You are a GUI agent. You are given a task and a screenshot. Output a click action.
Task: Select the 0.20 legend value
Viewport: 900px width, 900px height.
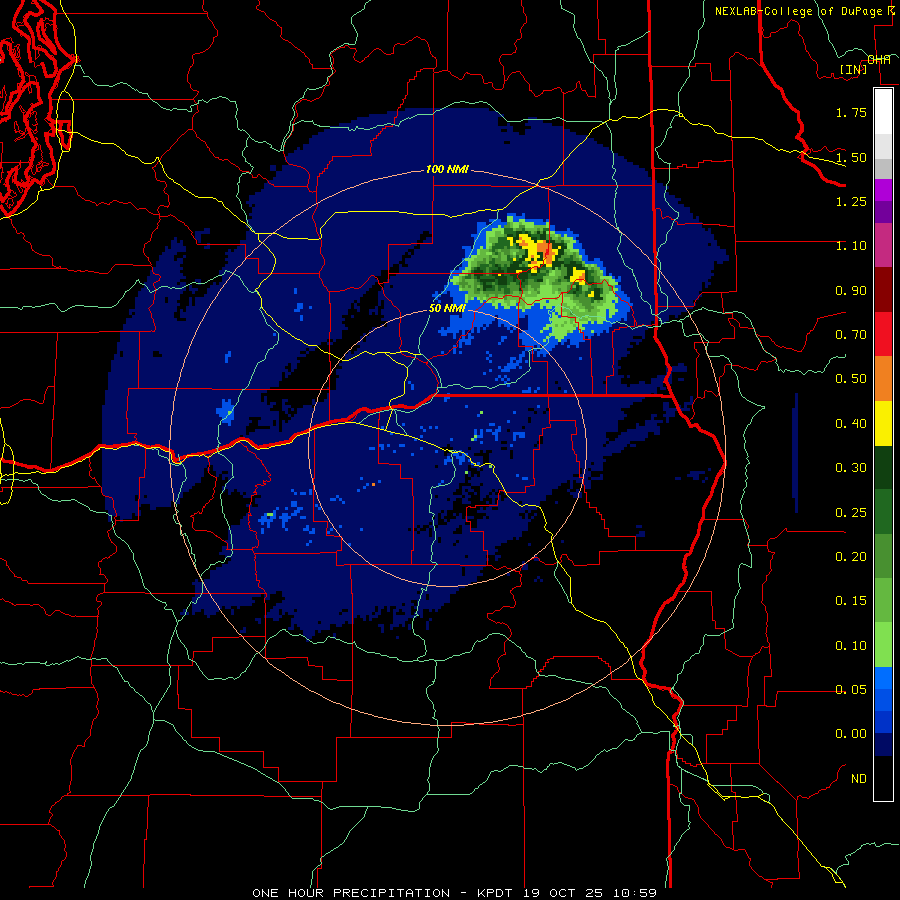coord(851,557)
